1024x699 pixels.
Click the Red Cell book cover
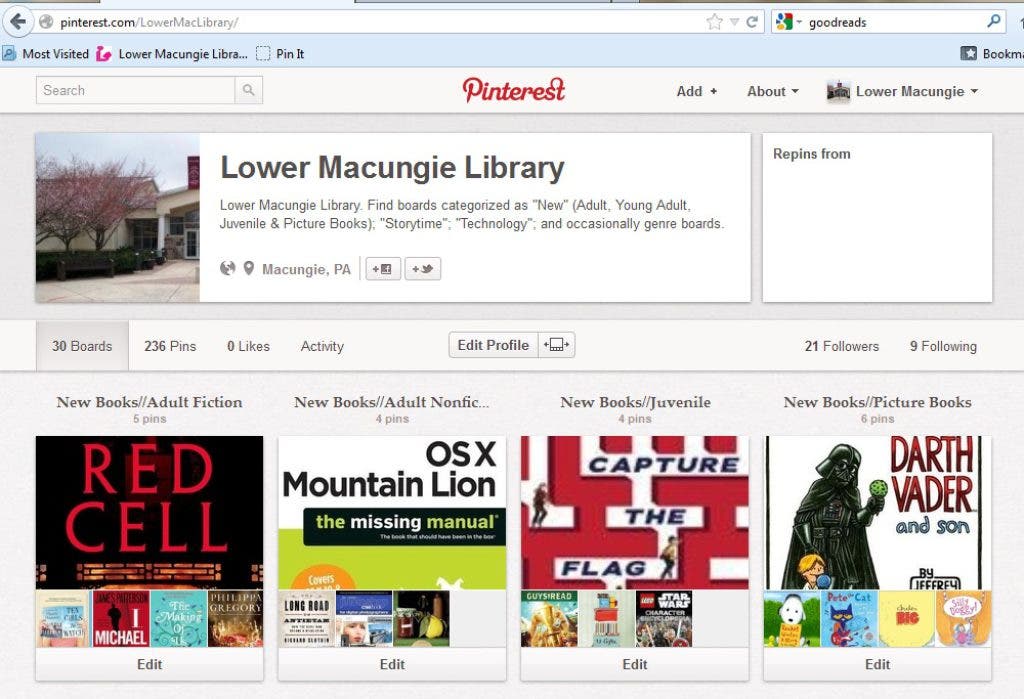pyautogui.click(x=150, y=513)
